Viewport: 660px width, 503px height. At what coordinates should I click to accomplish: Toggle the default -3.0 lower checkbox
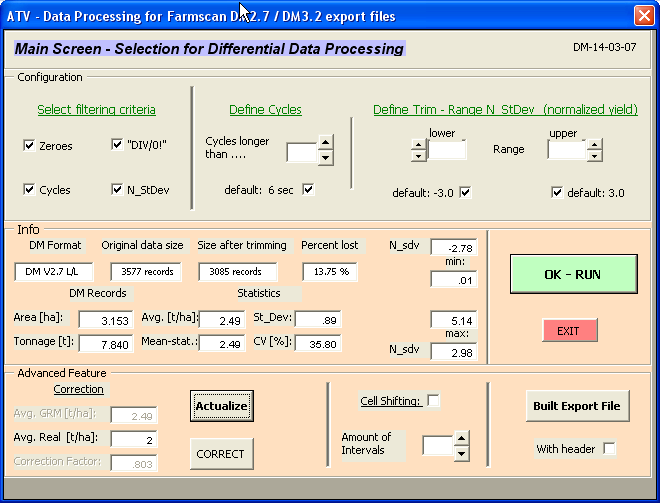[x=464, y=192]
